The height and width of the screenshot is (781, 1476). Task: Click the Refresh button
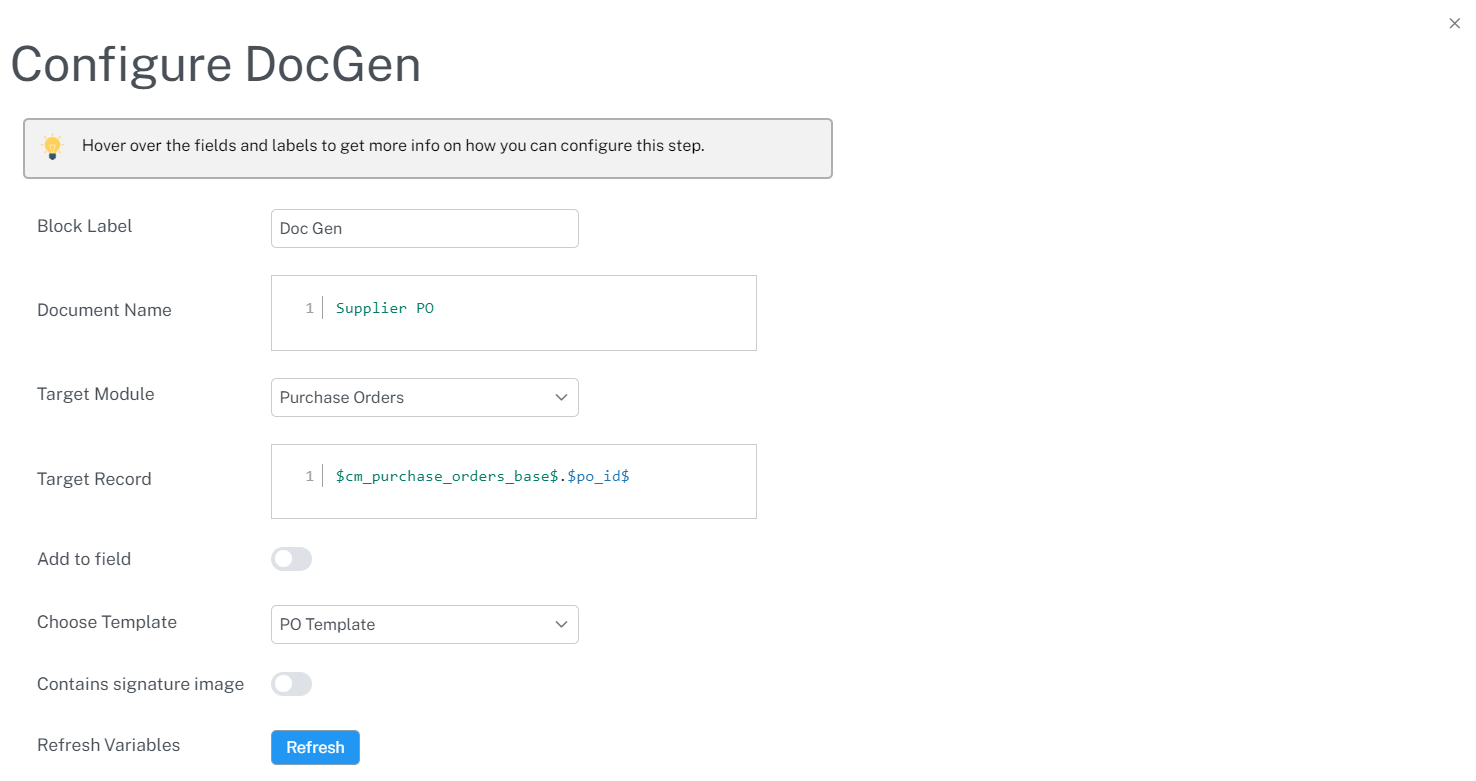pos(315,747)
